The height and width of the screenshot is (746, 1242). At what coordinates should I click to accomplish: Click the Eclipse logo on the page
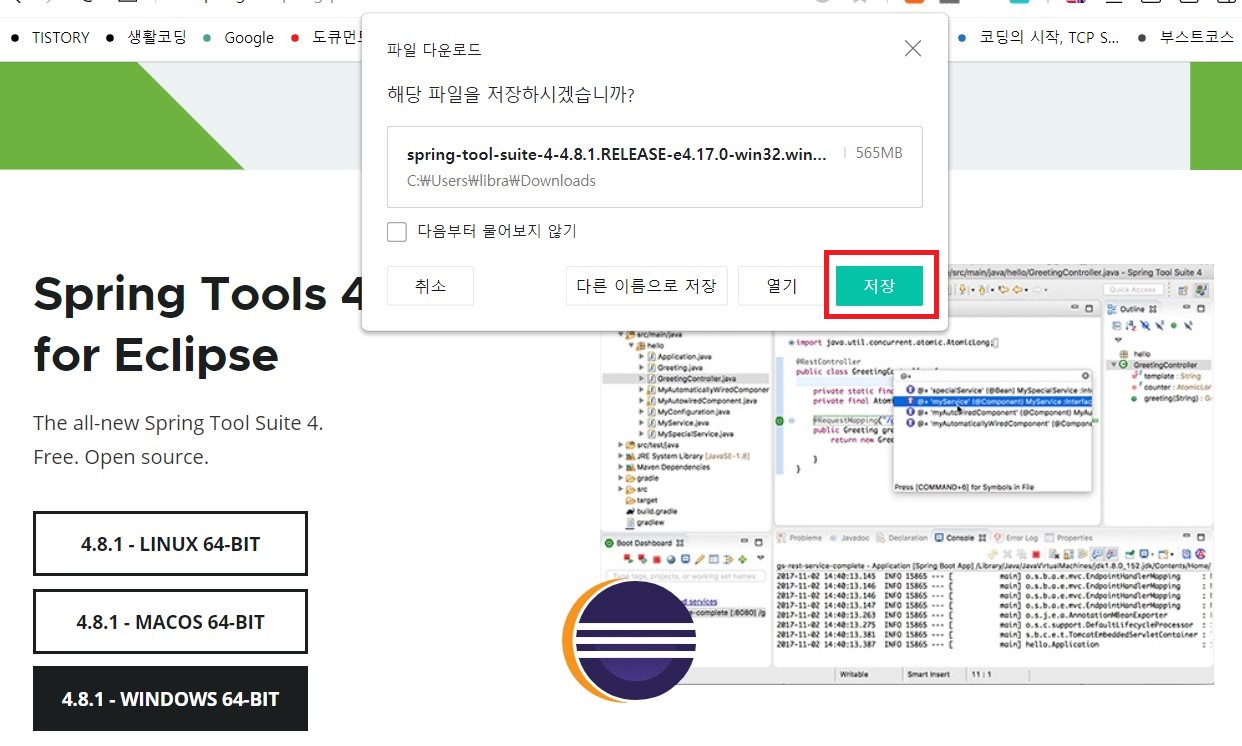pyautogui.click(x=629, y=640)
